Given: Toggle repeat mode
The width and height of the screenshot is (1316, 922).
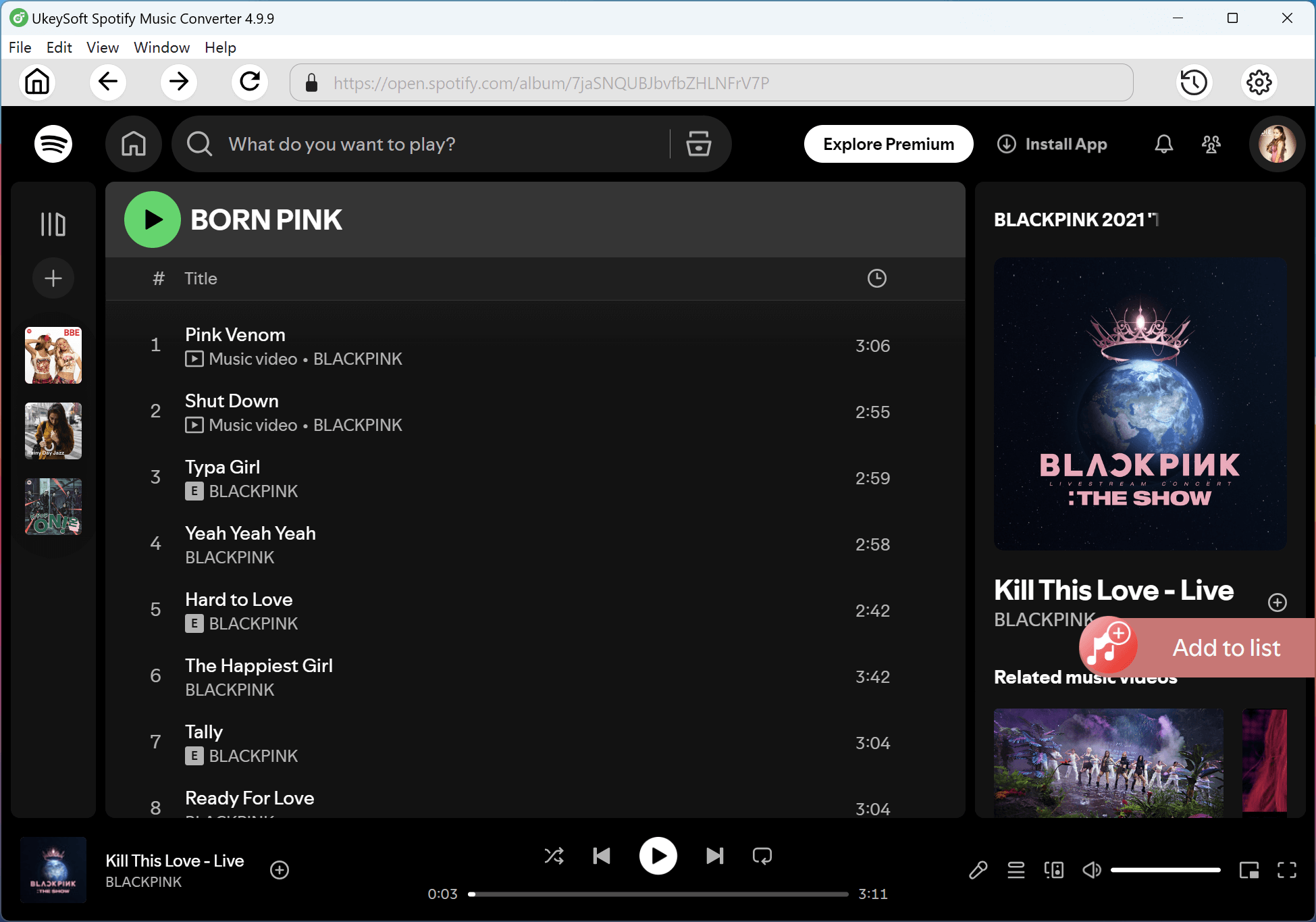Looking at the screenshot, I should [x=761, y=856].
